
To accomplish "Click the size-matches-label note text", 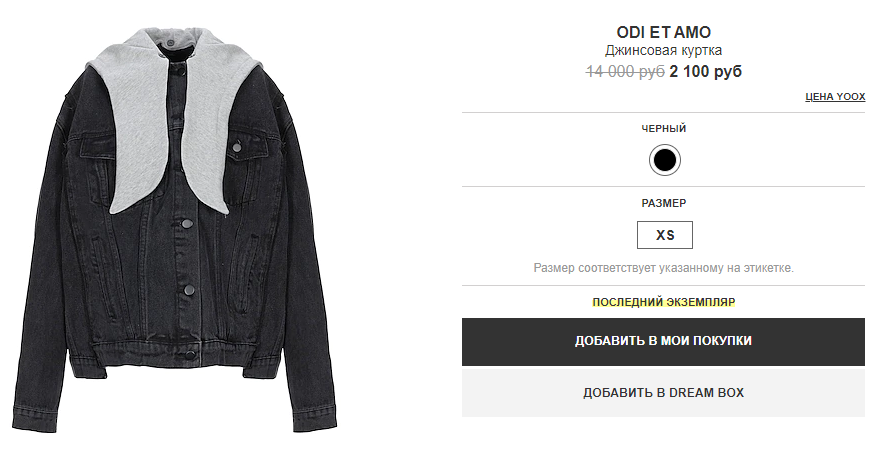I will tap(663, 268).
